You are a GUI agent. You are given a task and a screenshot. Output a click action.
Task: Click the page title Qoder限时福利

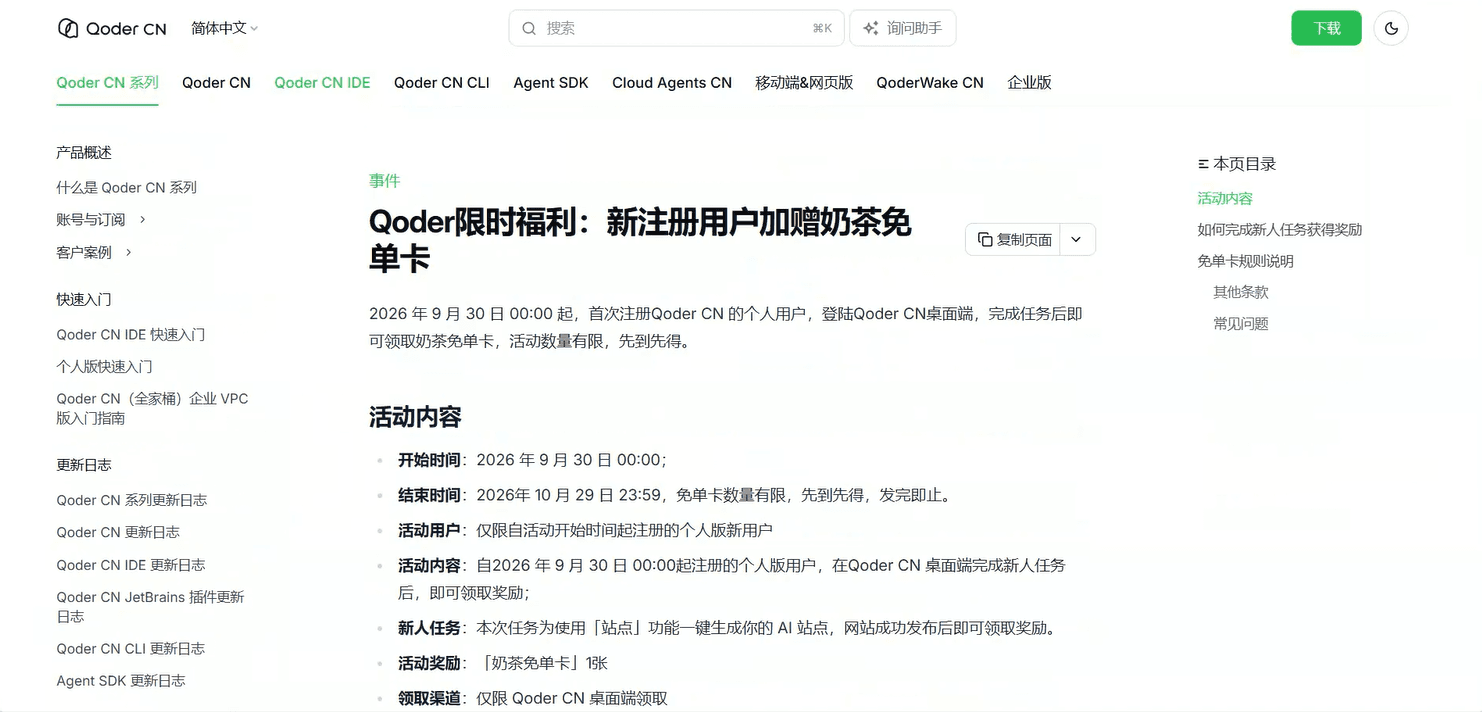point(640,240)
